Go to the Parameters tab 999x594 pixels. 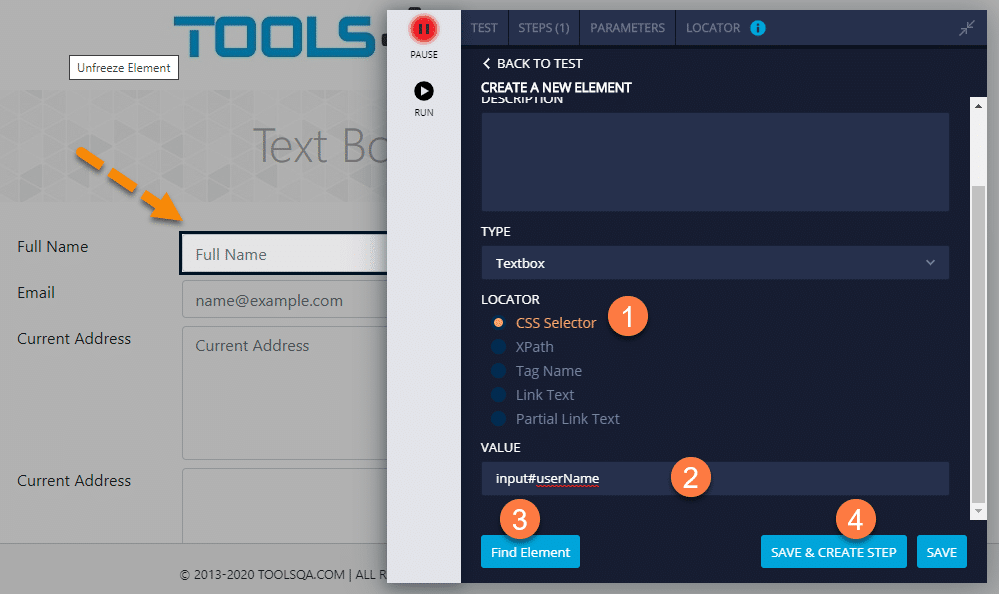627,28
